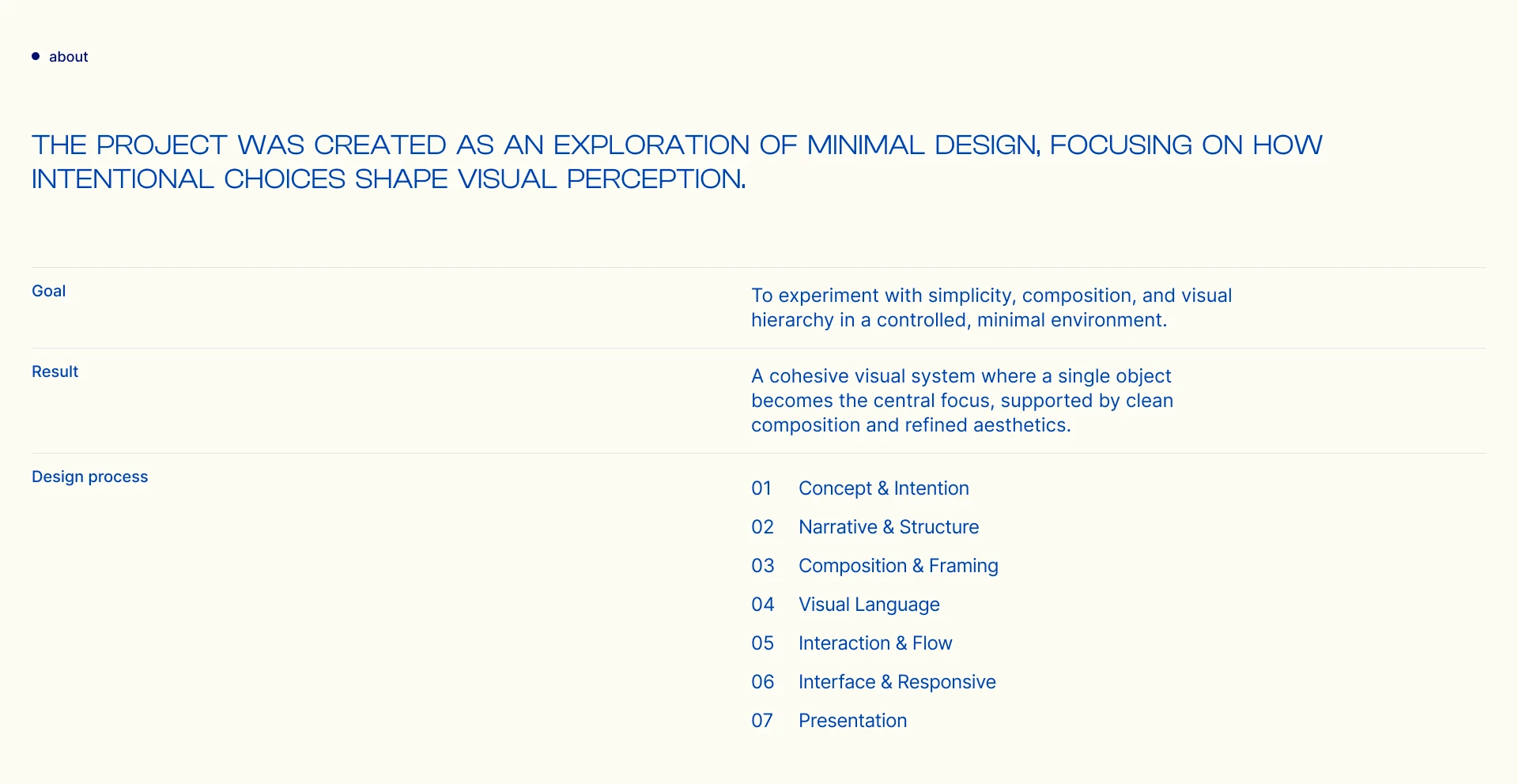Click the "Design process" row label

coord(90,477)
